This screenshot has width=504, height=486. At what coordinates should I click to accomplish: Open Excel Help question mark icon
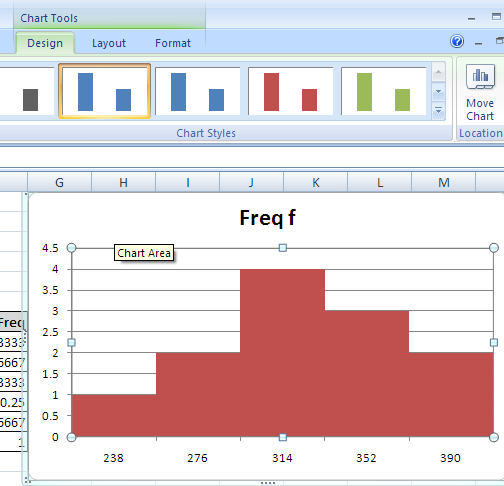point(457,42)
